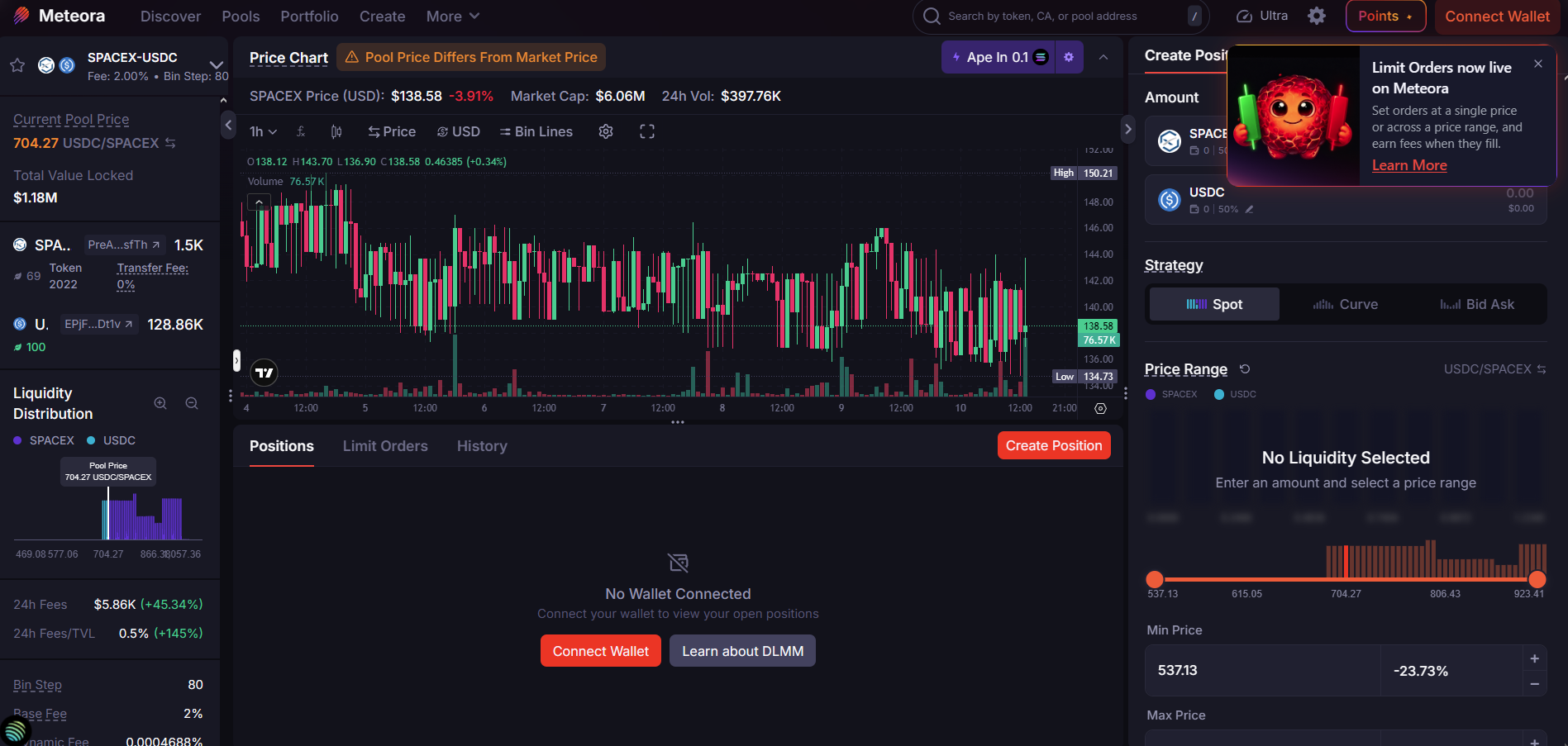The width and height of the screenshot is (1568, 746).
Task: Click the chart panel vertical resize handle
Action: click(678, 422)
